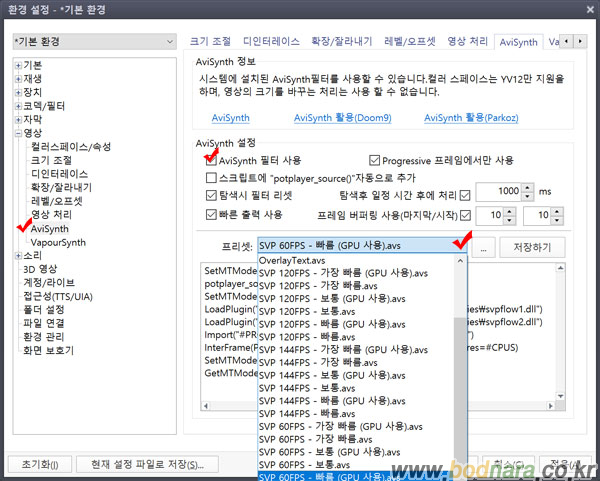This screenshot has height=481, width=600.
Task: Expand the 자막 tree node
Action: (18, 119)
